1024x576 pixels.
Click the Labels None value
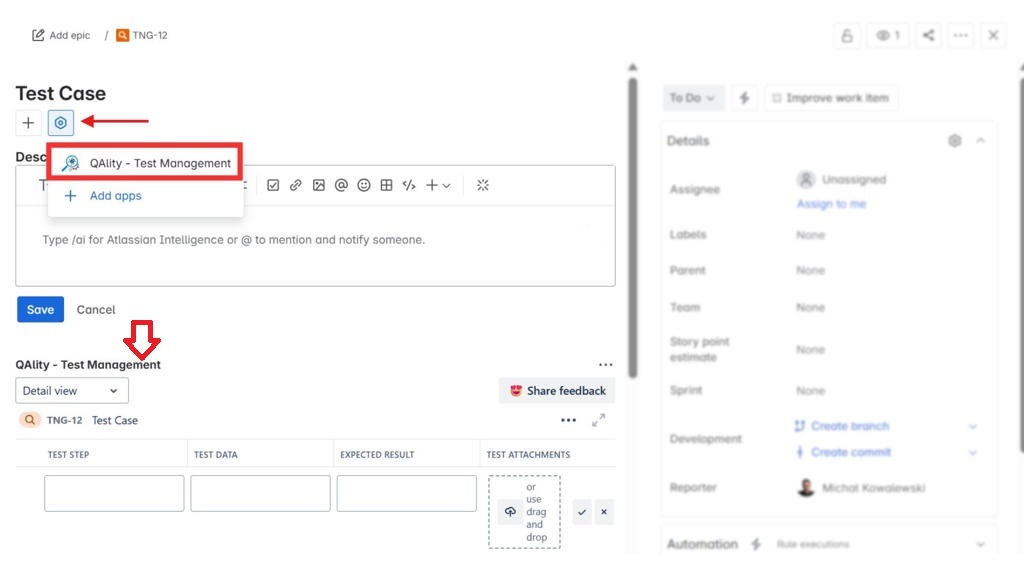[x=810, y=235]
